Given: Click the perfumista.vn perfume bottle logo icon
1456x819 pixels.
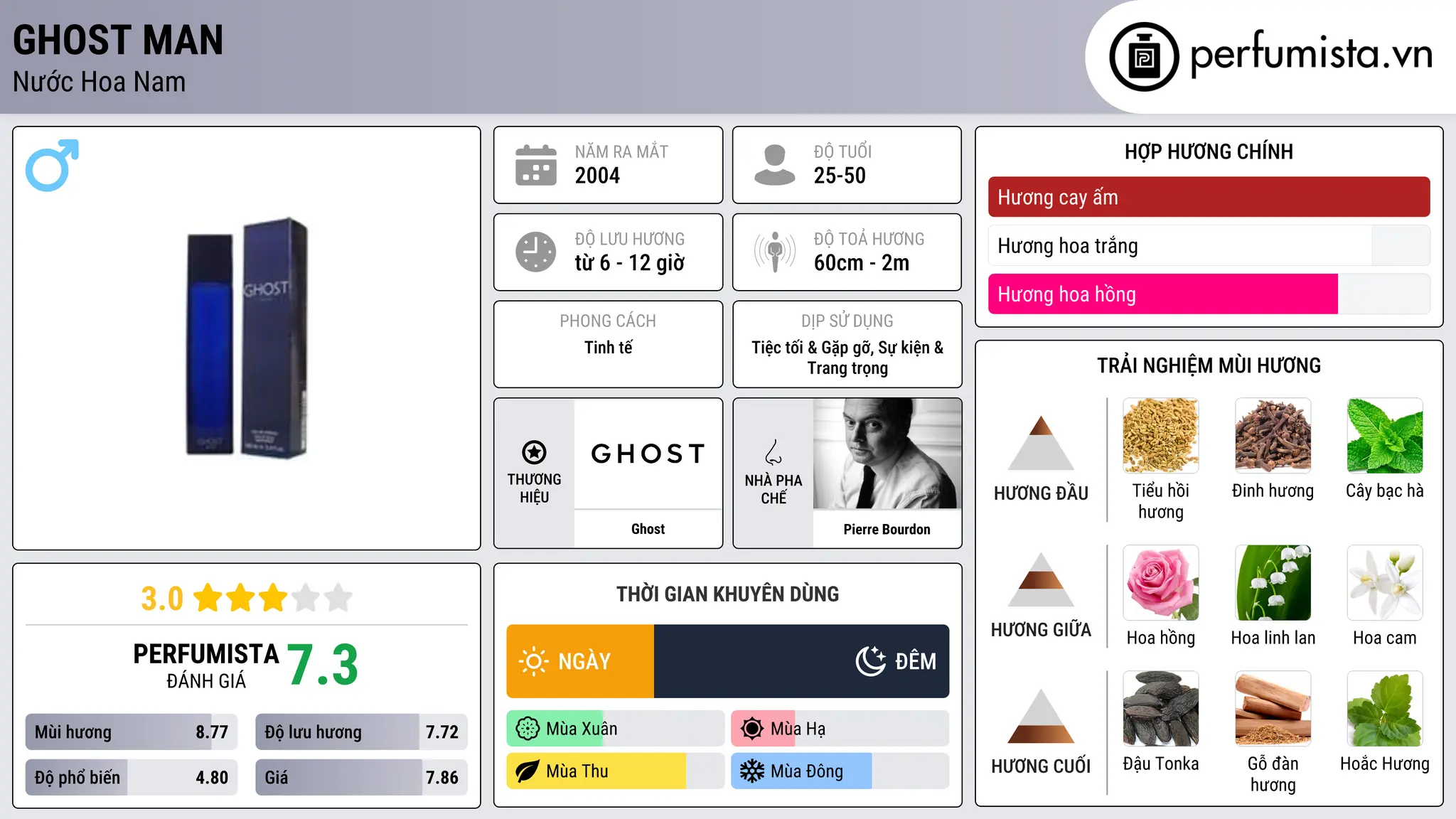Looking at the screenshot, I should (1144, 57).
